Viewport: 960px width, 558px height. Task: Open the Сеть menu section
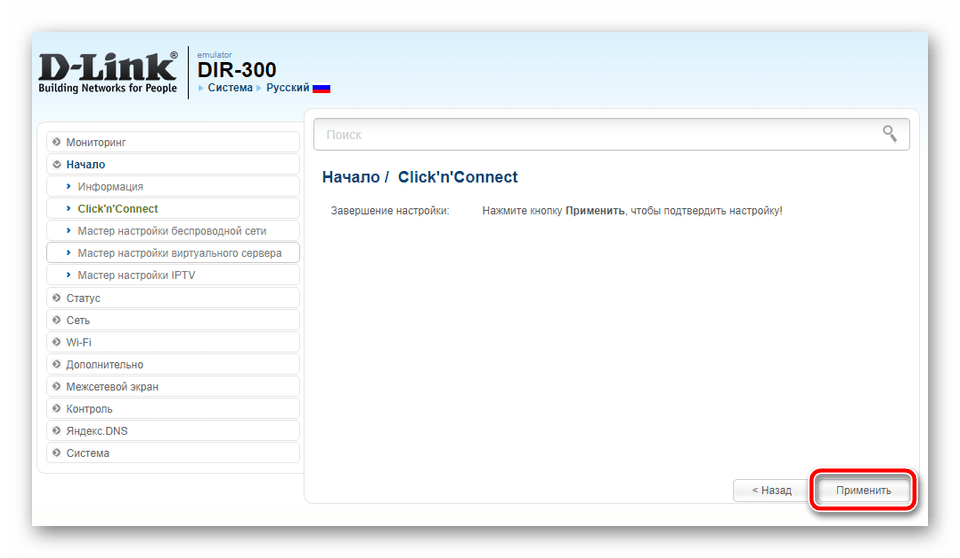pos(173,320)
